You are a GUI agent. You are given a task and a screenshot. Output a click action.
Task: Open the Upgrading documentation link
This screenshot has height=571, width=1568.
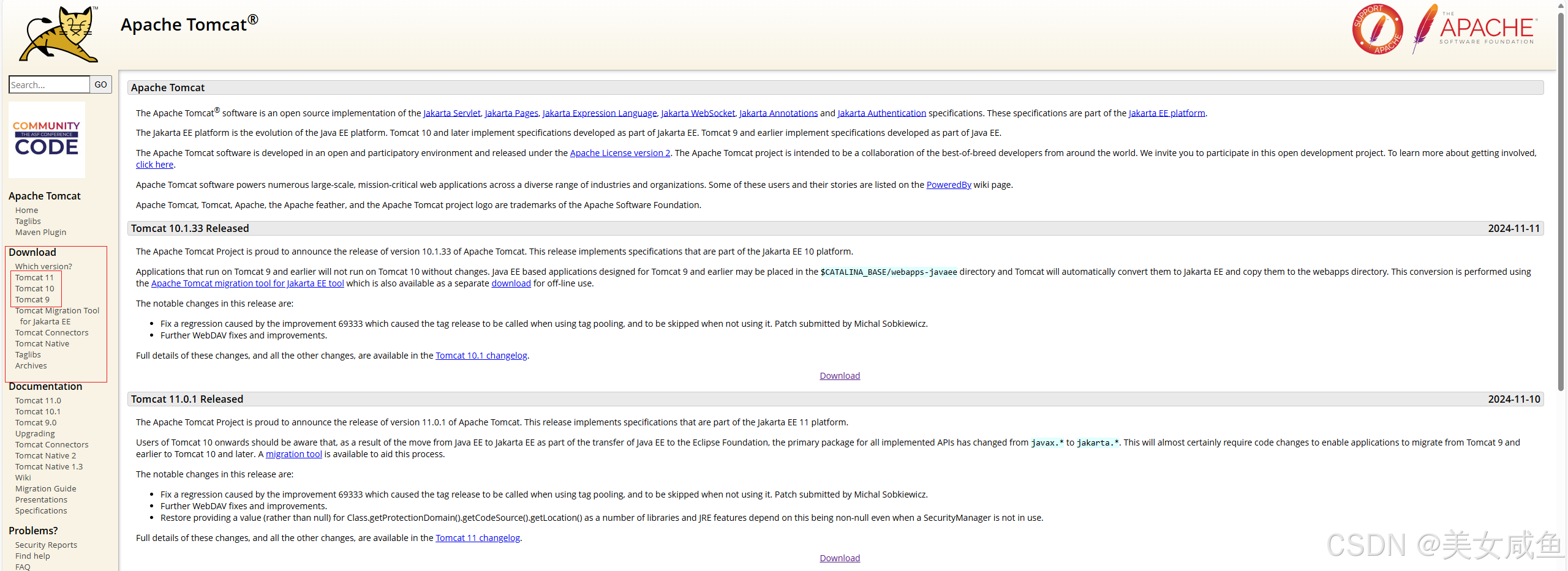point(35,433)
